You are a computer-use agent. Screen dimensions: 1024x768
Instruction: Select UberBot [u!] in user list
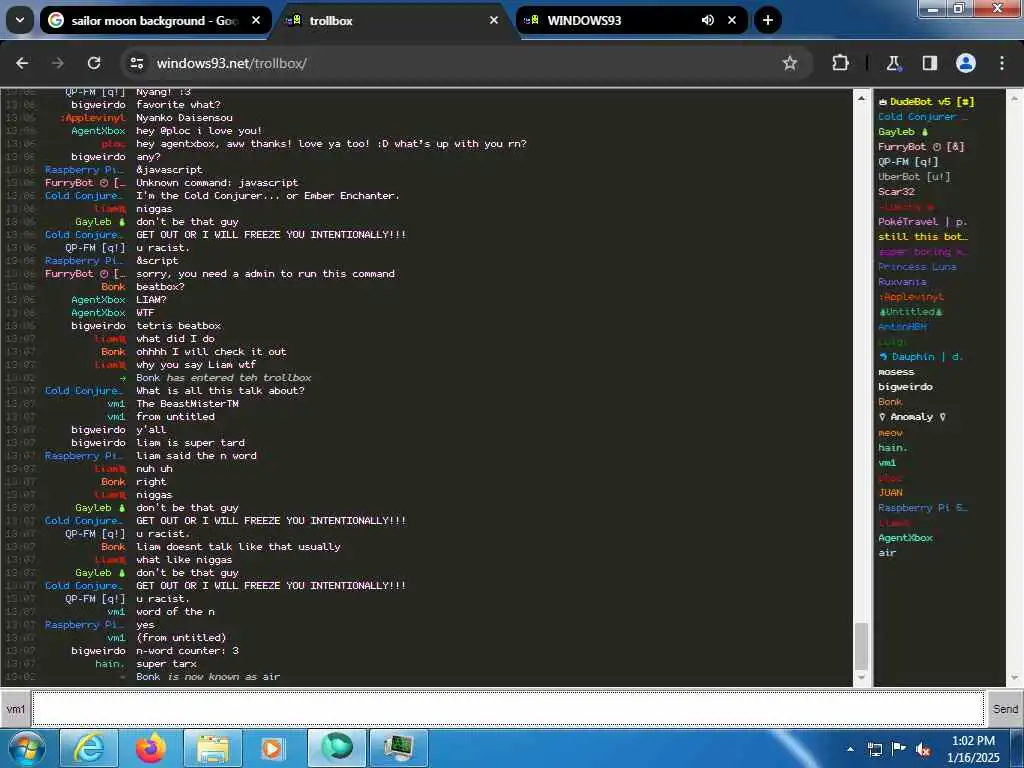coord(914,177)
